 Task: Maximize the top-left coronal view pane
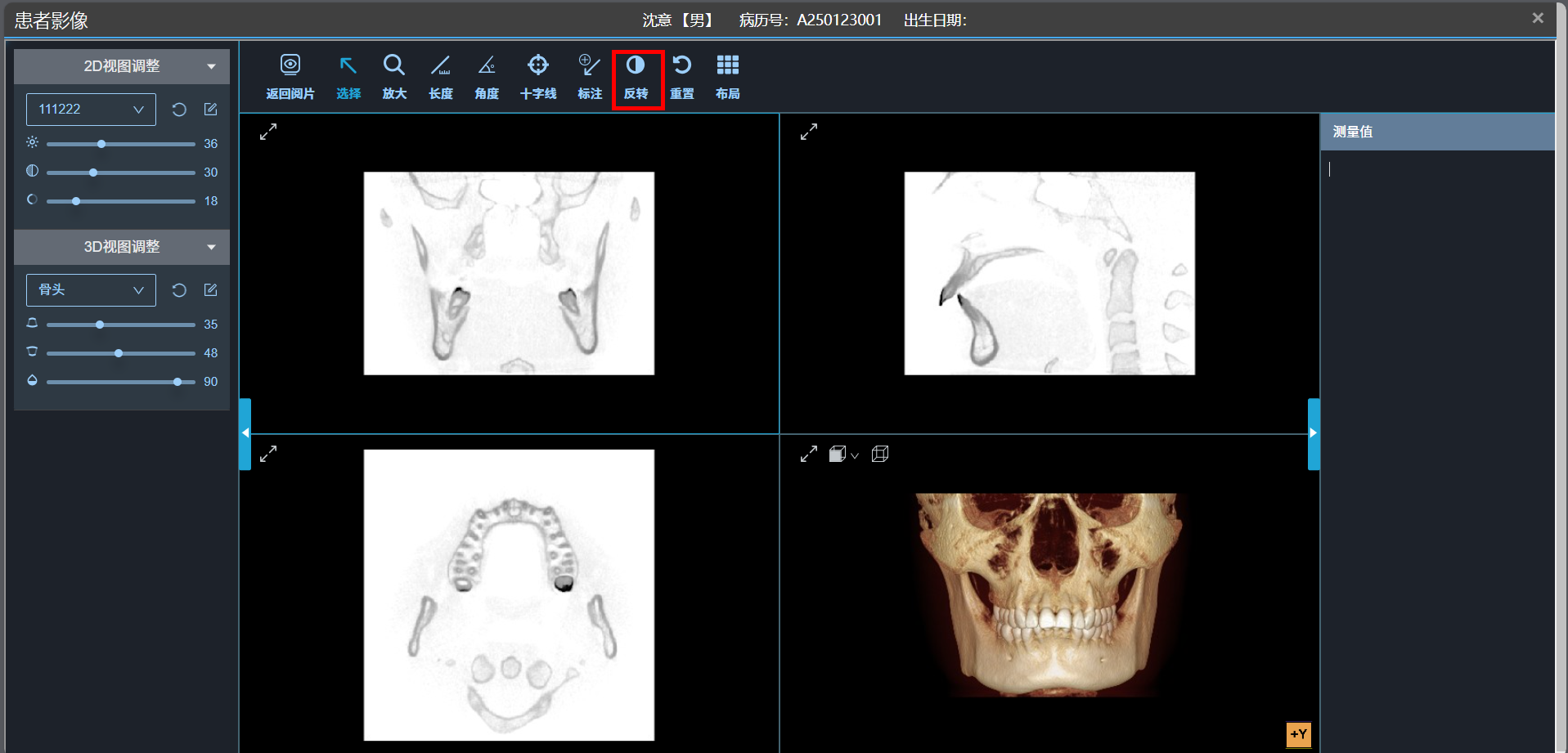pos(268,132)
